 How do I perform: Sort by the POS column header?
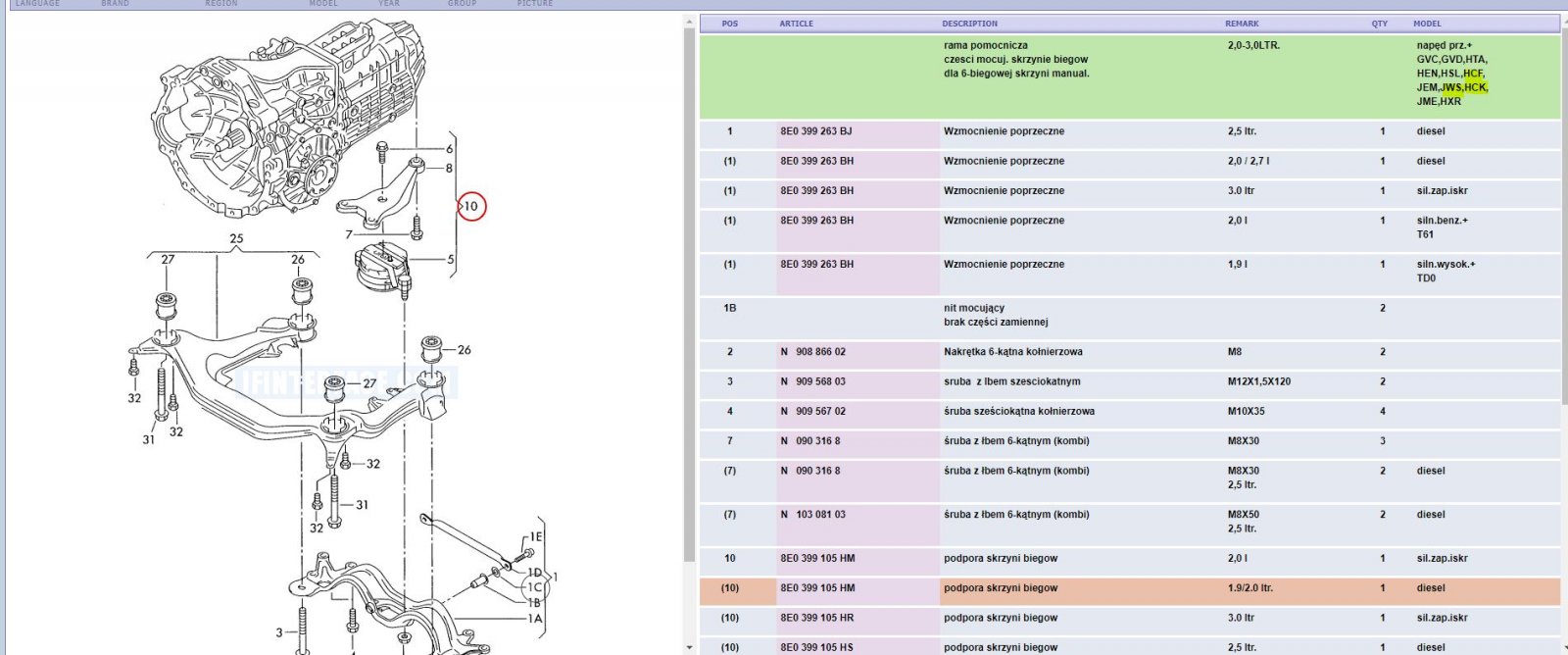[x=729, y=24]
